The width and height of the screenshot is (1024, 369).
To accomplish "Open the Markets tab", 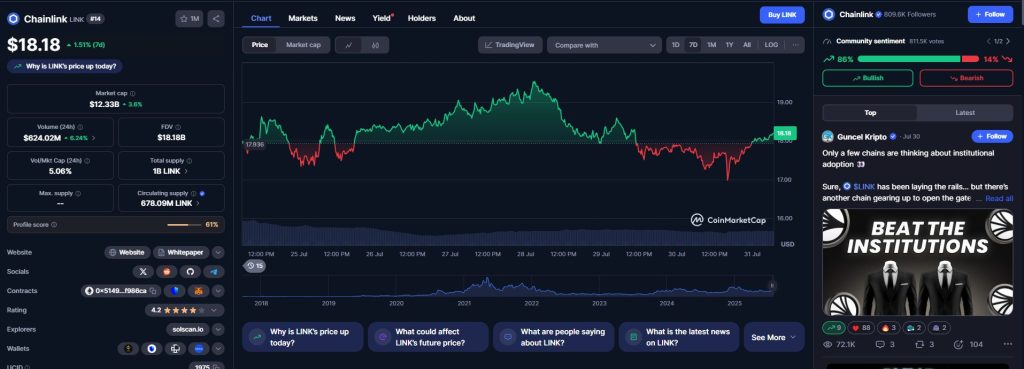I will point(303,18).
